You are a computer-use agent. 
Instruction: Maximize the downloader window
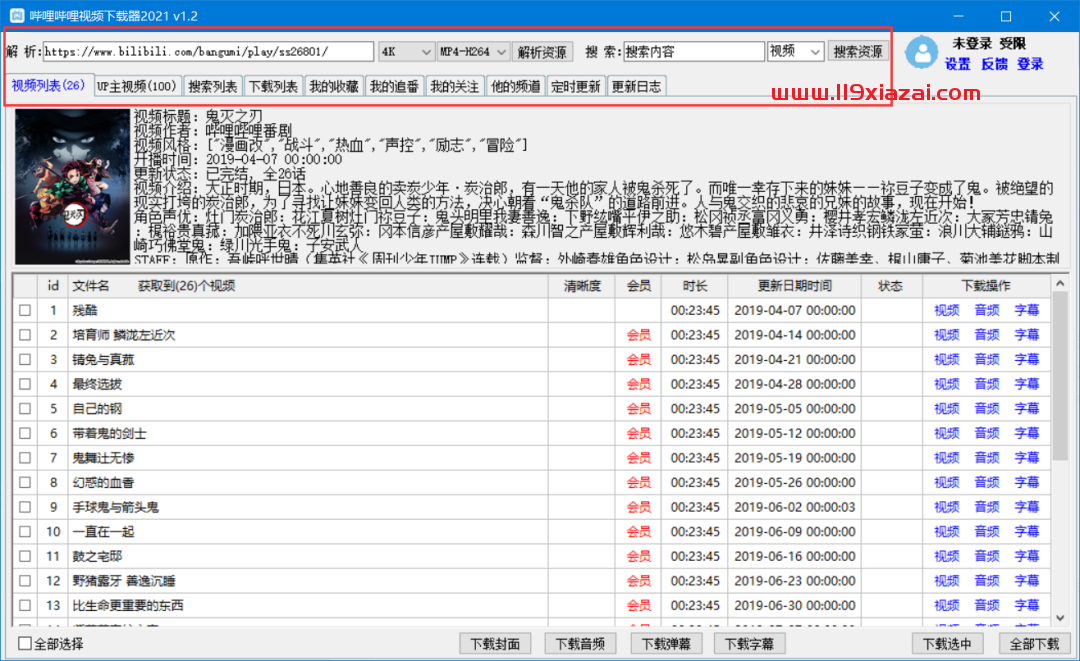click(1006, 16)
